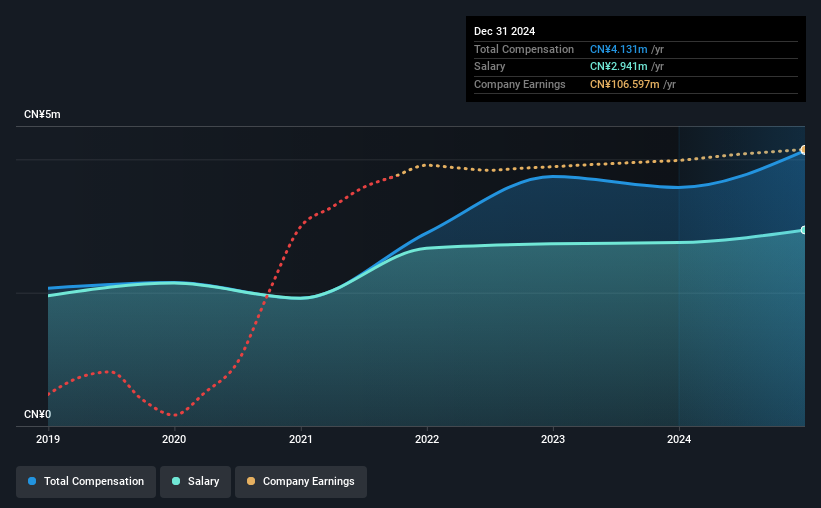Click the CN¥4.131m total compensation value
The height and width of the screenshot is (508, 821).
coord(618,49)
